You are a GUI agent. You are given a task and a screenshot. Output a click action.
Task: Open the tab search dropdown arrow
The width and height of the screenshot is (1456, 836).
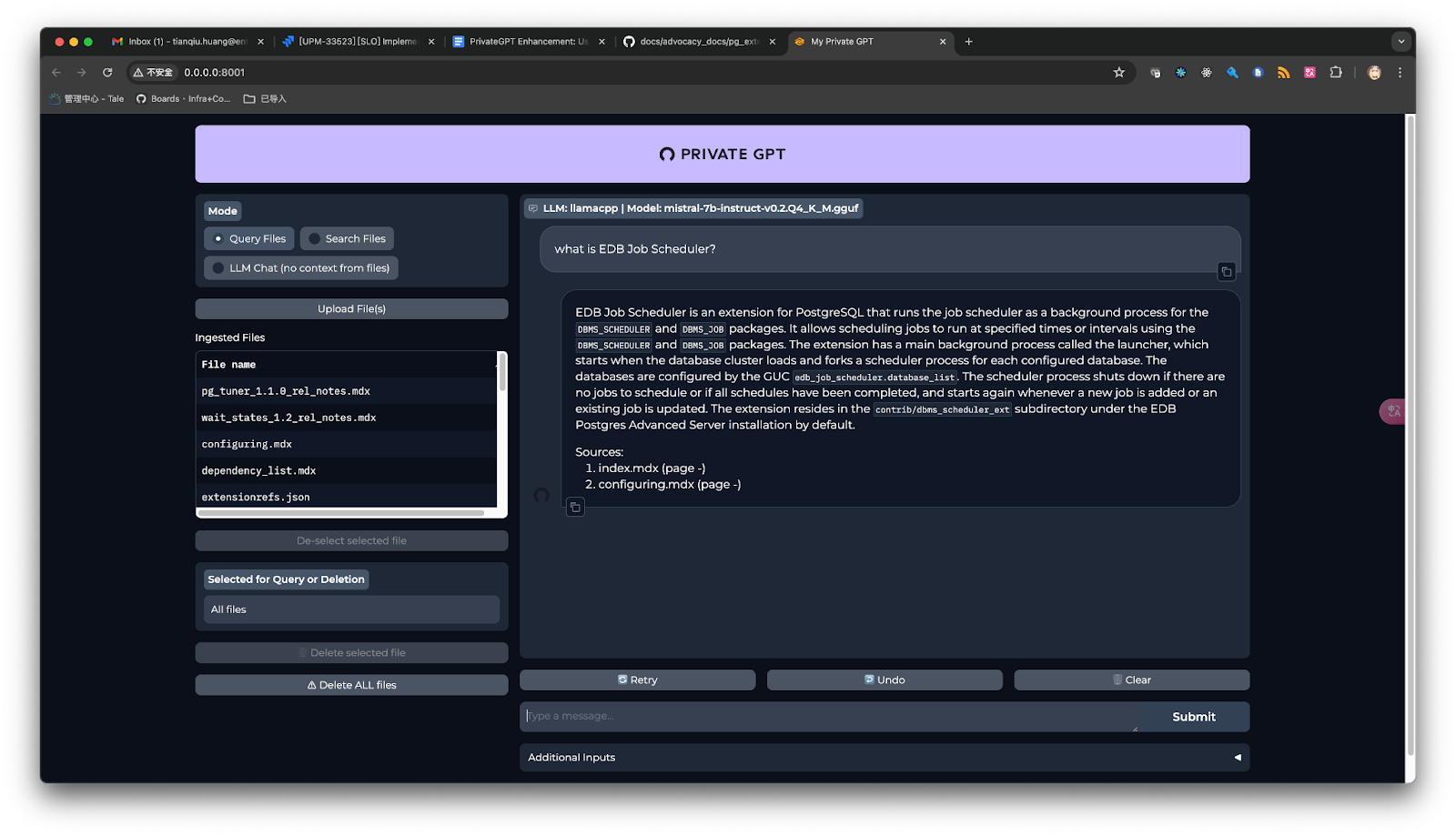pos(1400,42)
